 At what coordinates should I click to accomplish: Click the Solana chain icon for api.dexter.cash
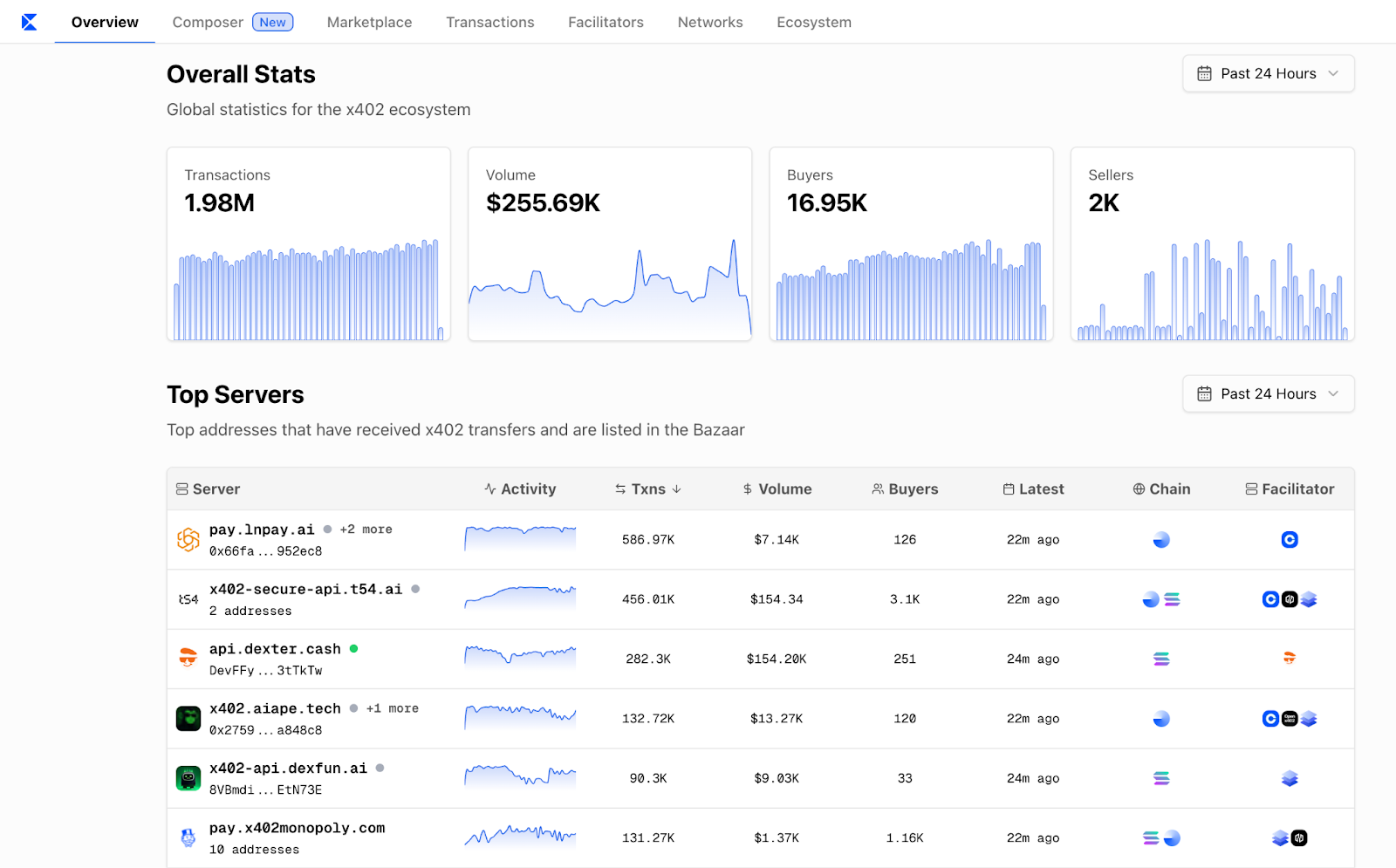[x=1161, y=660]
